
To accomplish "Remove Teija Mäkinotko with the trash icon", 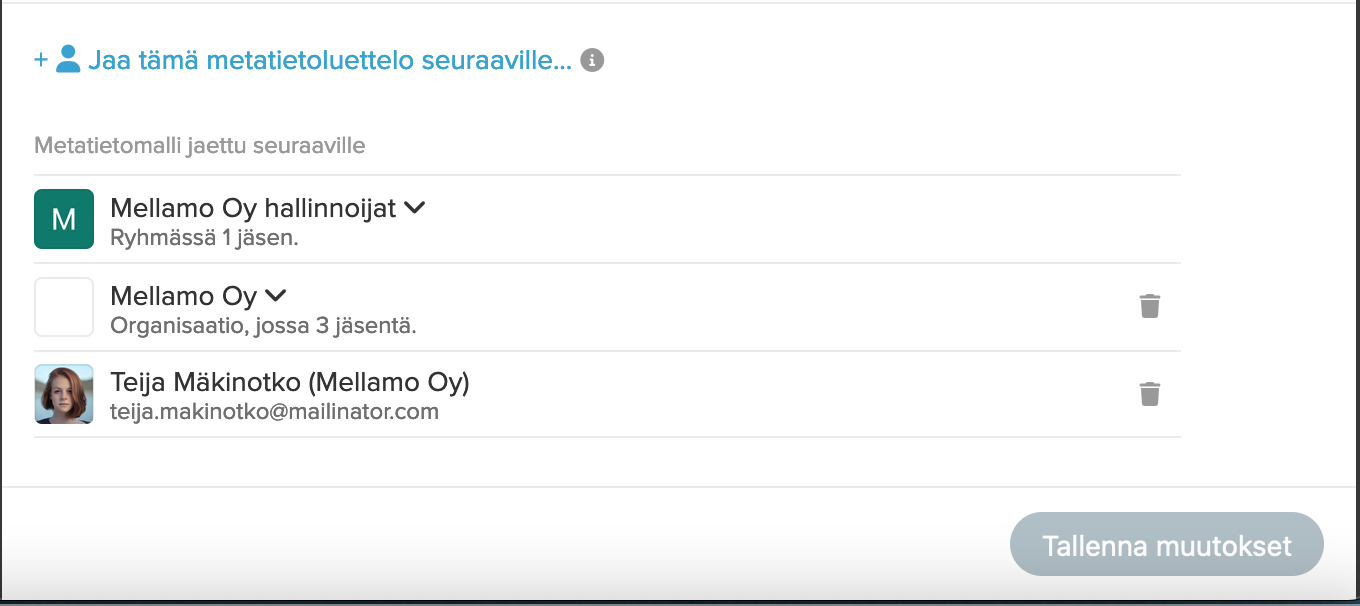I will 1150,394.
